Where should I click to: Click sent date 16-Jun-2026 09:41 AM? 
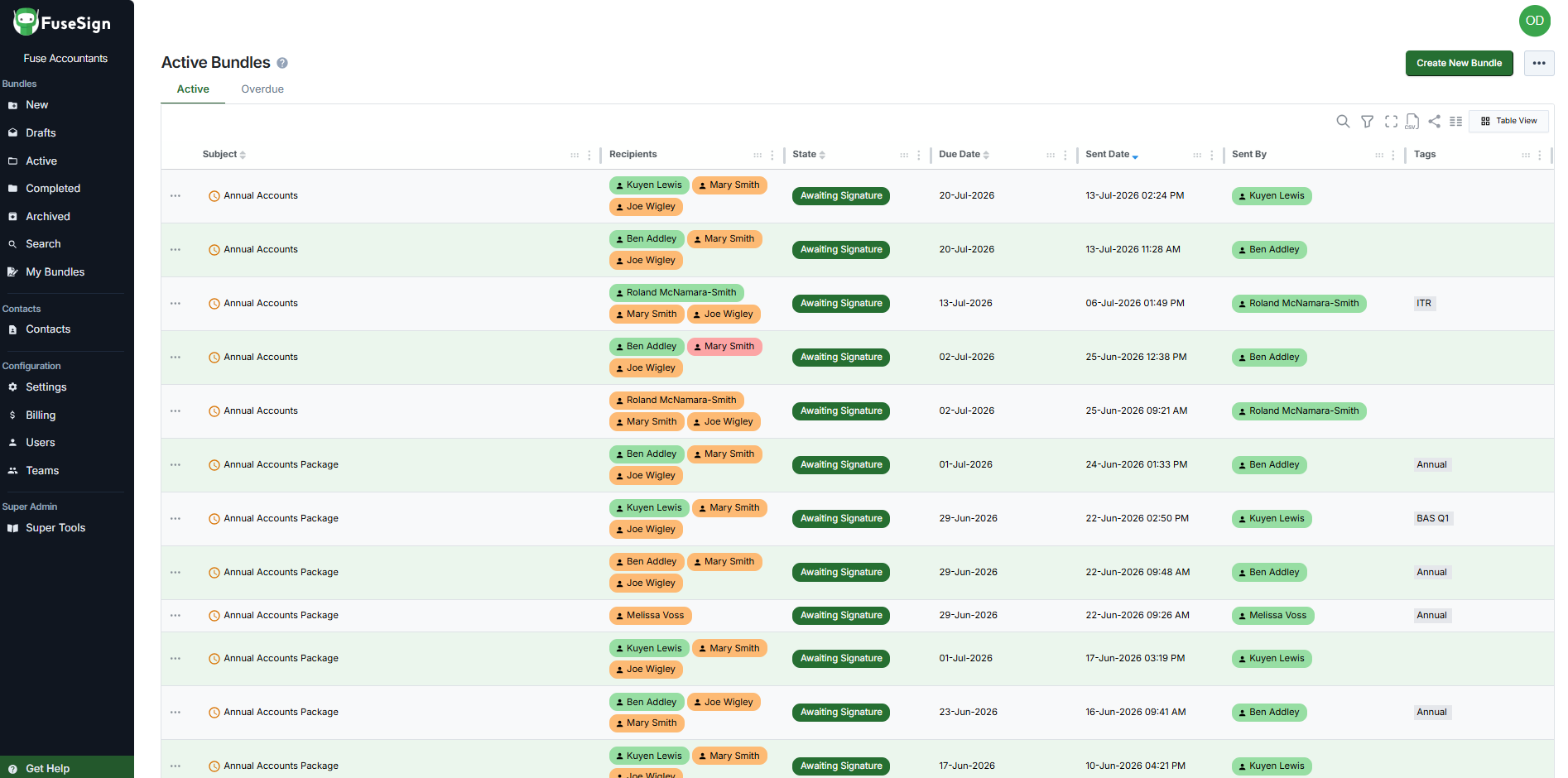pyautogui.click(x=1136, y=713)
